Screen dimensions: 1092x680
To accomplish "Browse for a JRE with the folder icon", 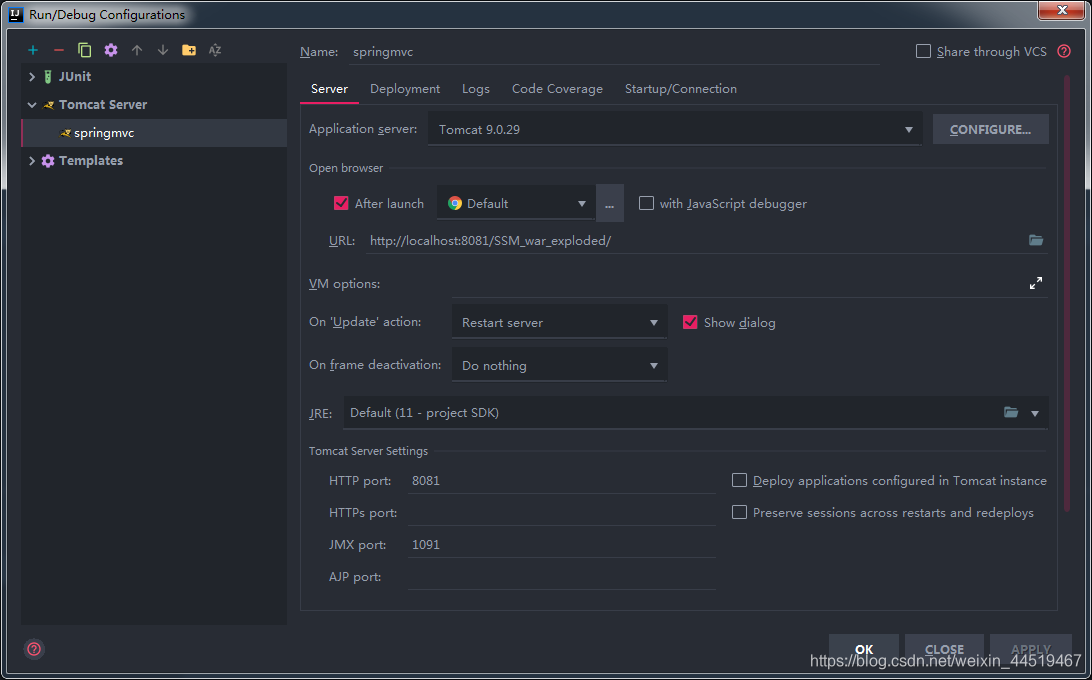I will pyautogui.click(x=1011, y=412).
